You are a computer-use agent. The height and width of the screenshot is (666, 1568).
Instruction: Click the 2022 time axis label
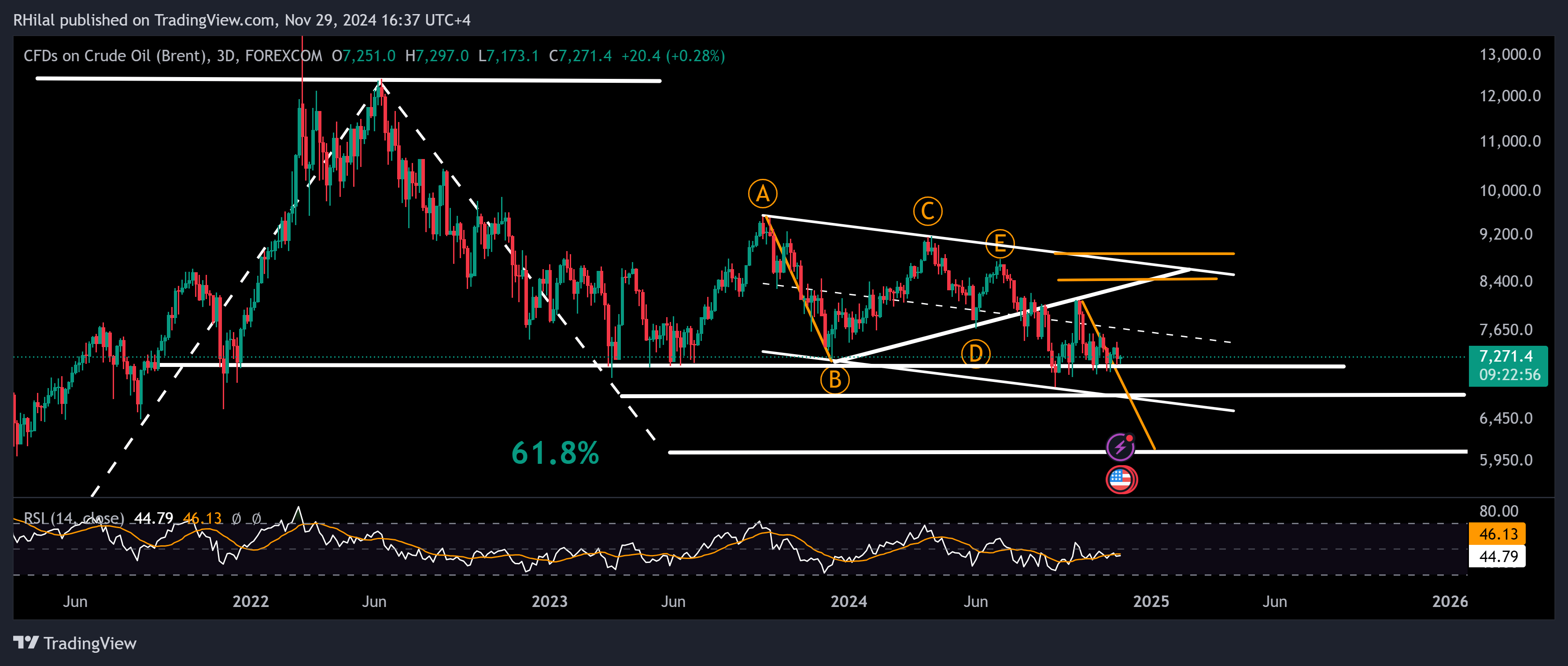point(251,601)
